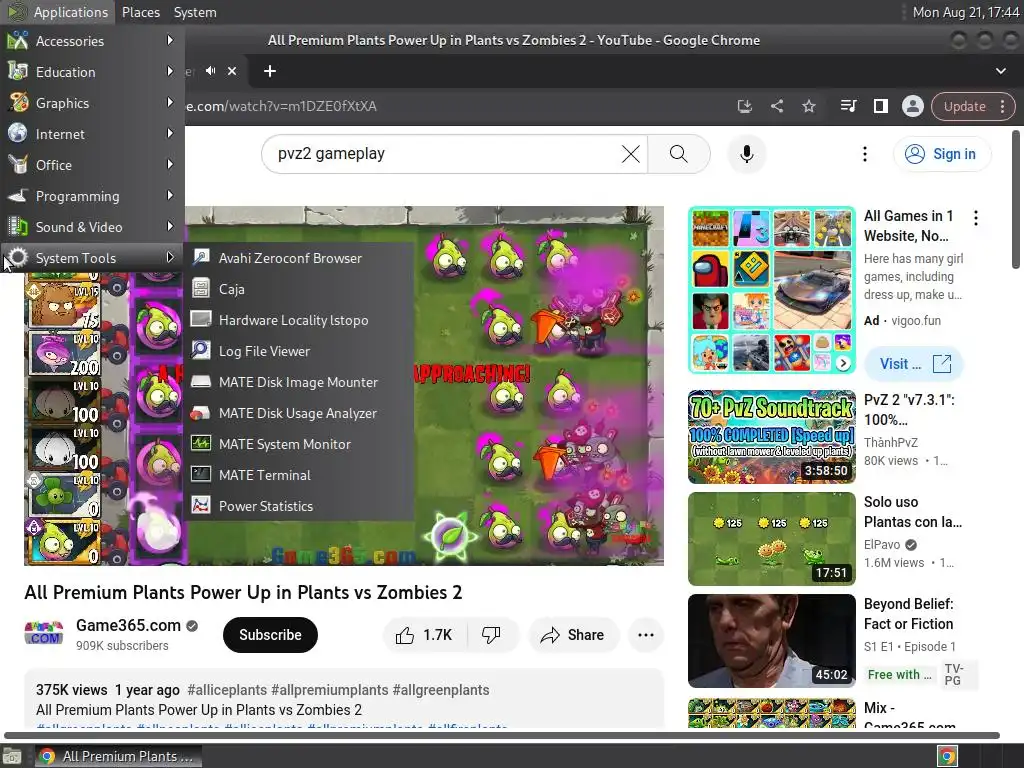The image size is (1024, 768).
Task: Dislike the video with thumbs down
Action: pos(491,635)
